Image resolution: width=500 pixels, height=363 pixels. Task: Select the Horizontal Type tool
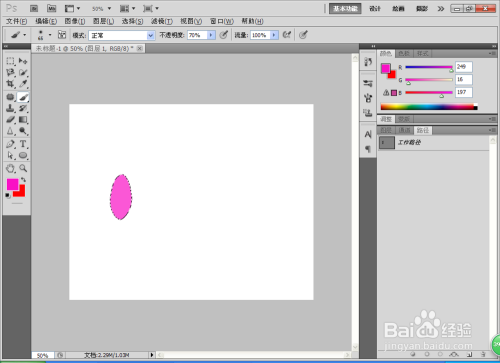[x=23, y=144]
